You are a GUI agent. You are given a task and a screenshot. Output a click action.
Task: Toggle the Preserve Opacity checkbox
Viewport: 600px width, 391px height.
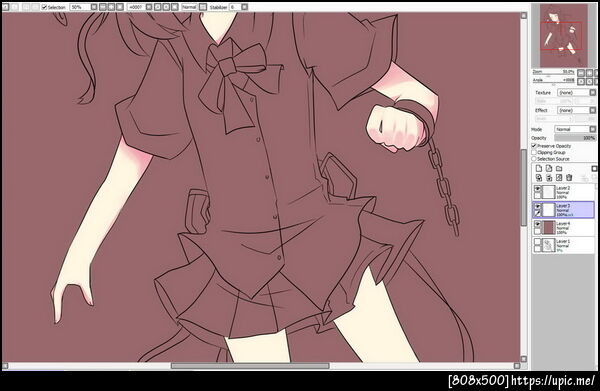pyautogui.click(x=534, y=146)
